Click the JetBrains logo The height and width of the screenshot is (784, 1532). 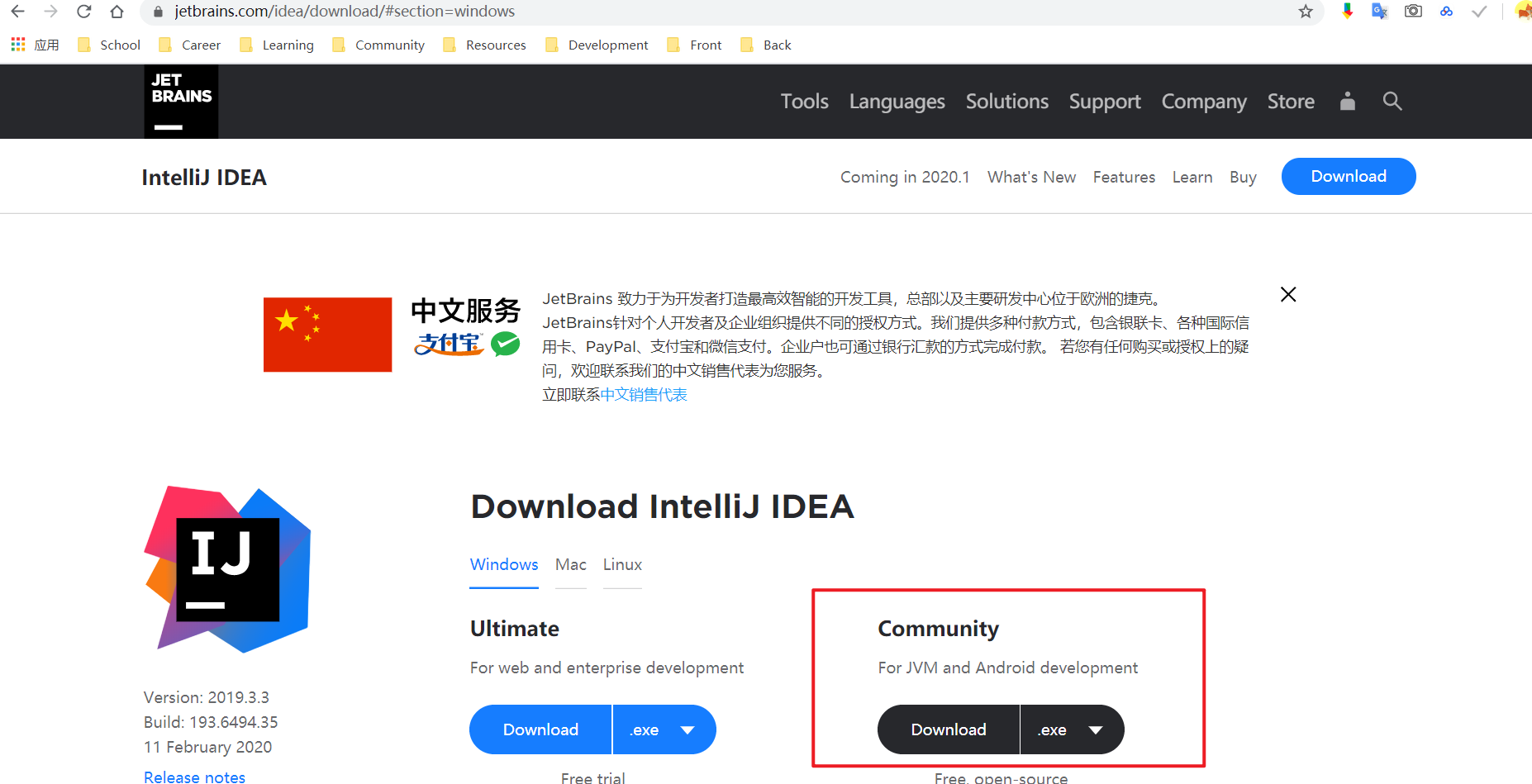[181, 102]
